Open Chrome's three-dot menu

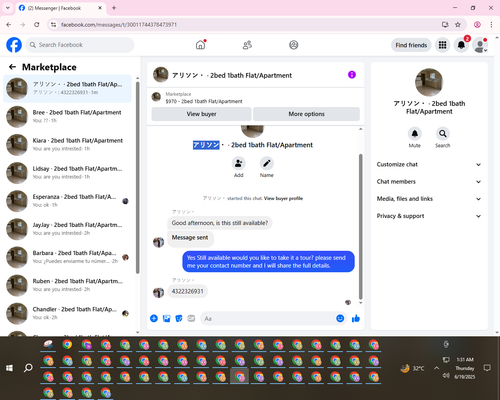[x=491, y=24]
